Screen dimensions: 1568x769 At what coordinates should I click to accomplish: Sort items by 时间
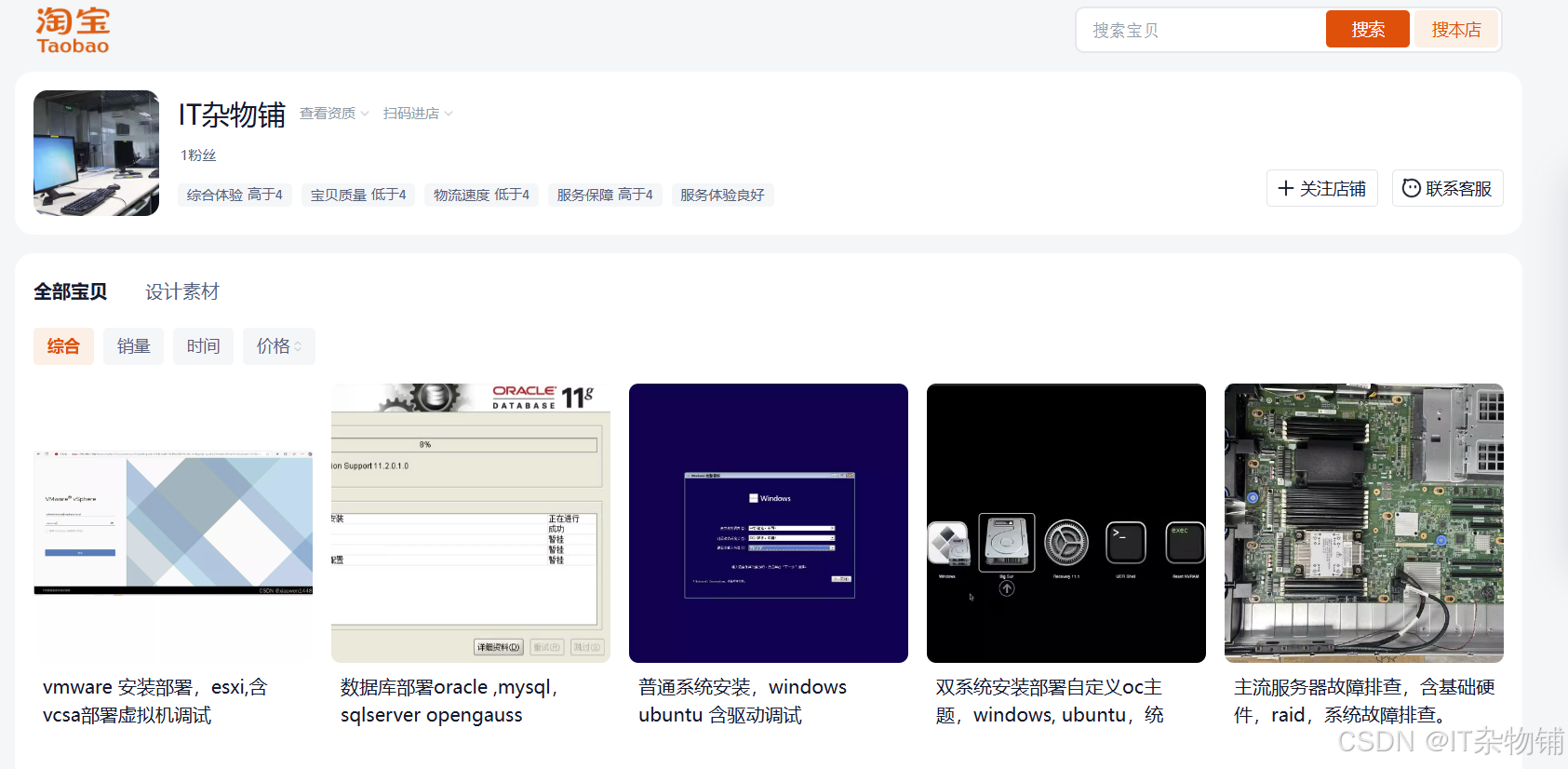(203, 346)
